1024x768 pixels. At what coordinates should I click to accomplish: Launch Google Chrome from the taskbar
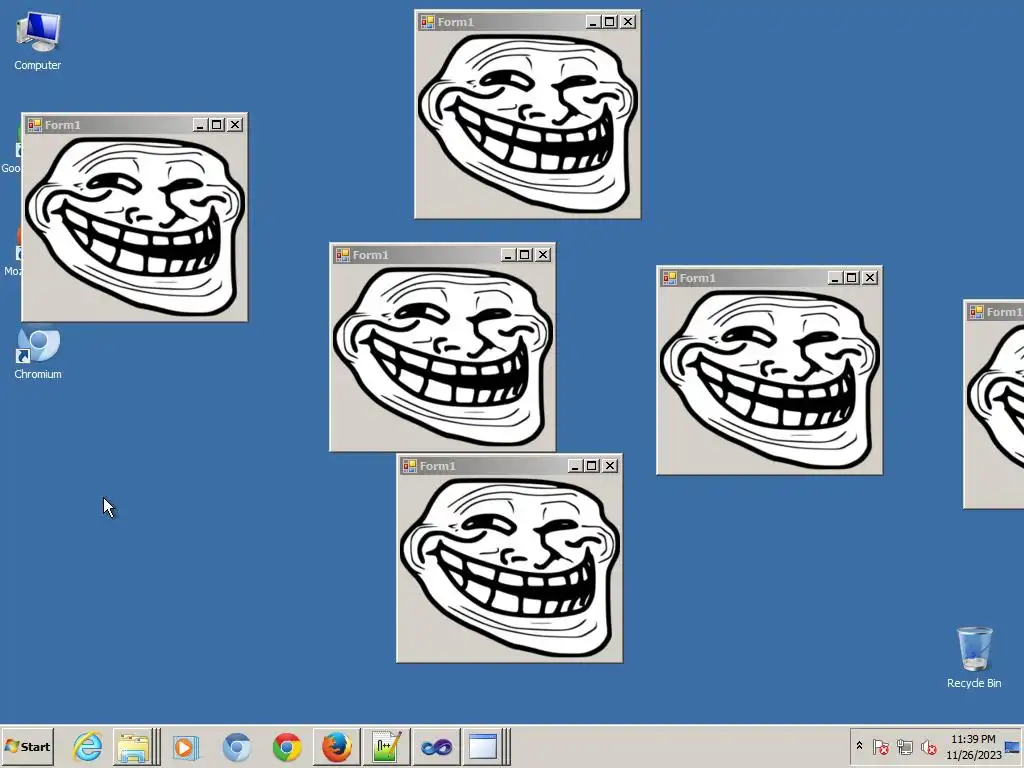click(287, 746)
